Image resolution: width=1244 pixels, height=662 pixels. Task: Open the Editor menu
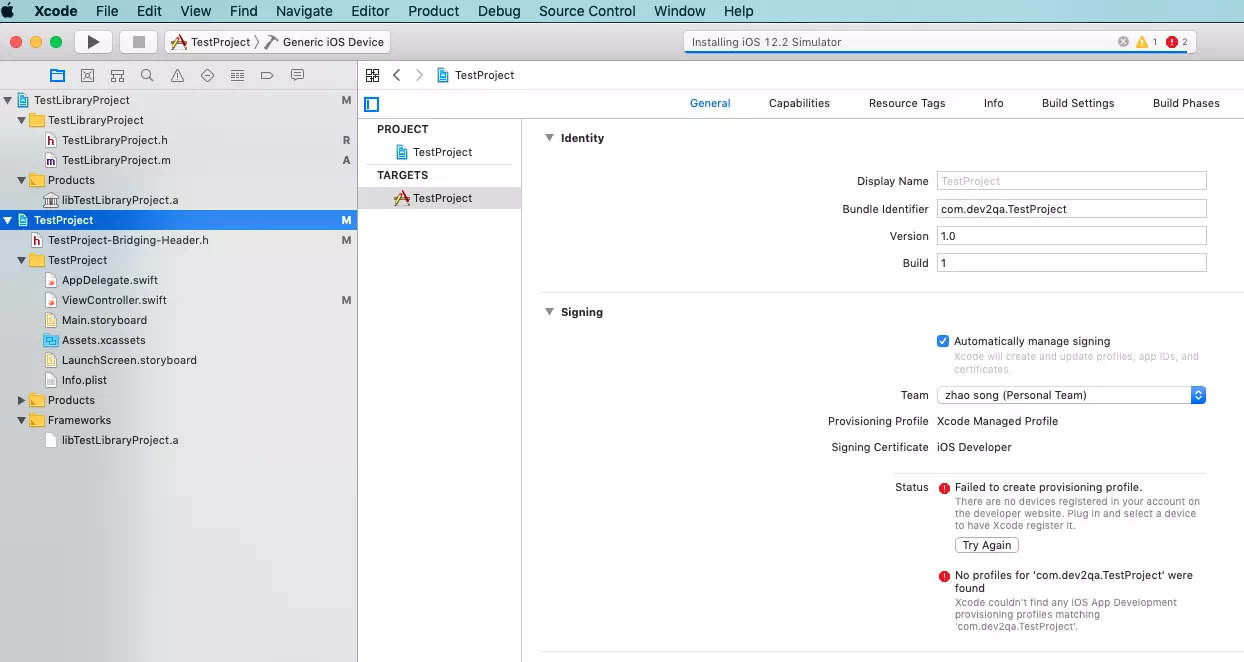click(370, 11)
